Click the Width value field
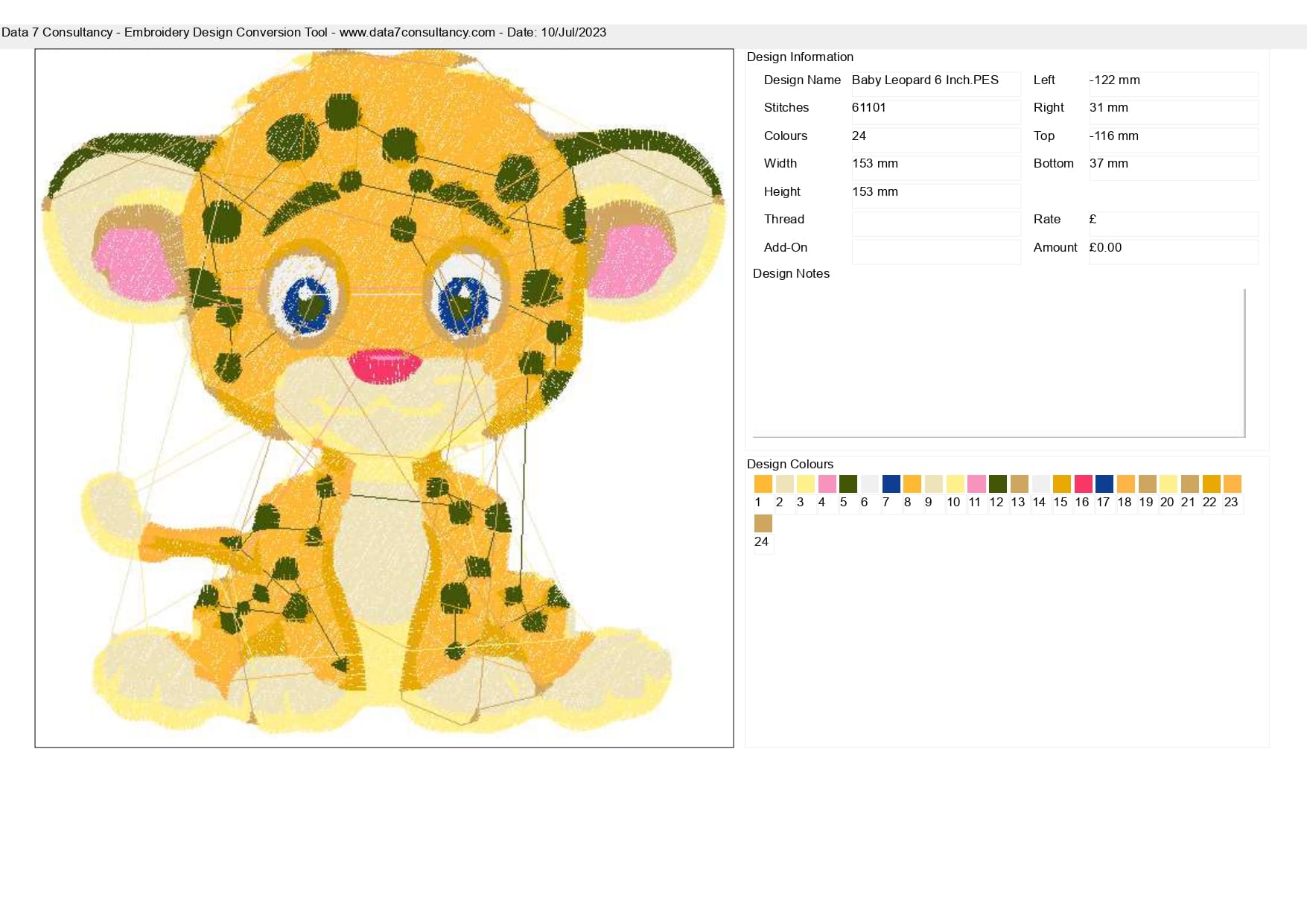Image resolution: width=1307 pixels, height=924 pixels. coord(936,168)
